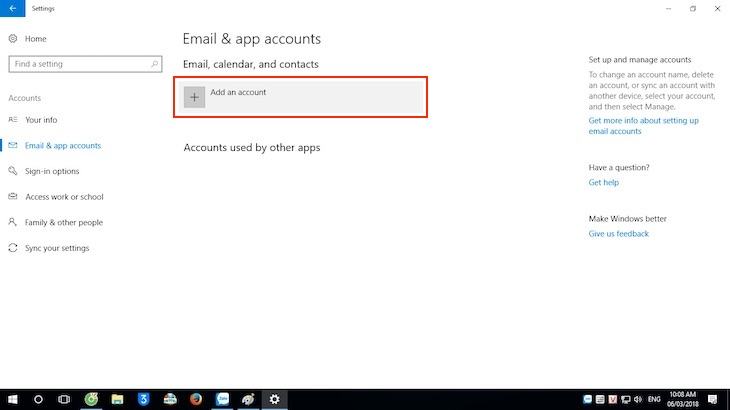The image size is (730, 410).
Task: Click the volume icon in system tray
Action: pyautogui.click(x=638, y=399)
